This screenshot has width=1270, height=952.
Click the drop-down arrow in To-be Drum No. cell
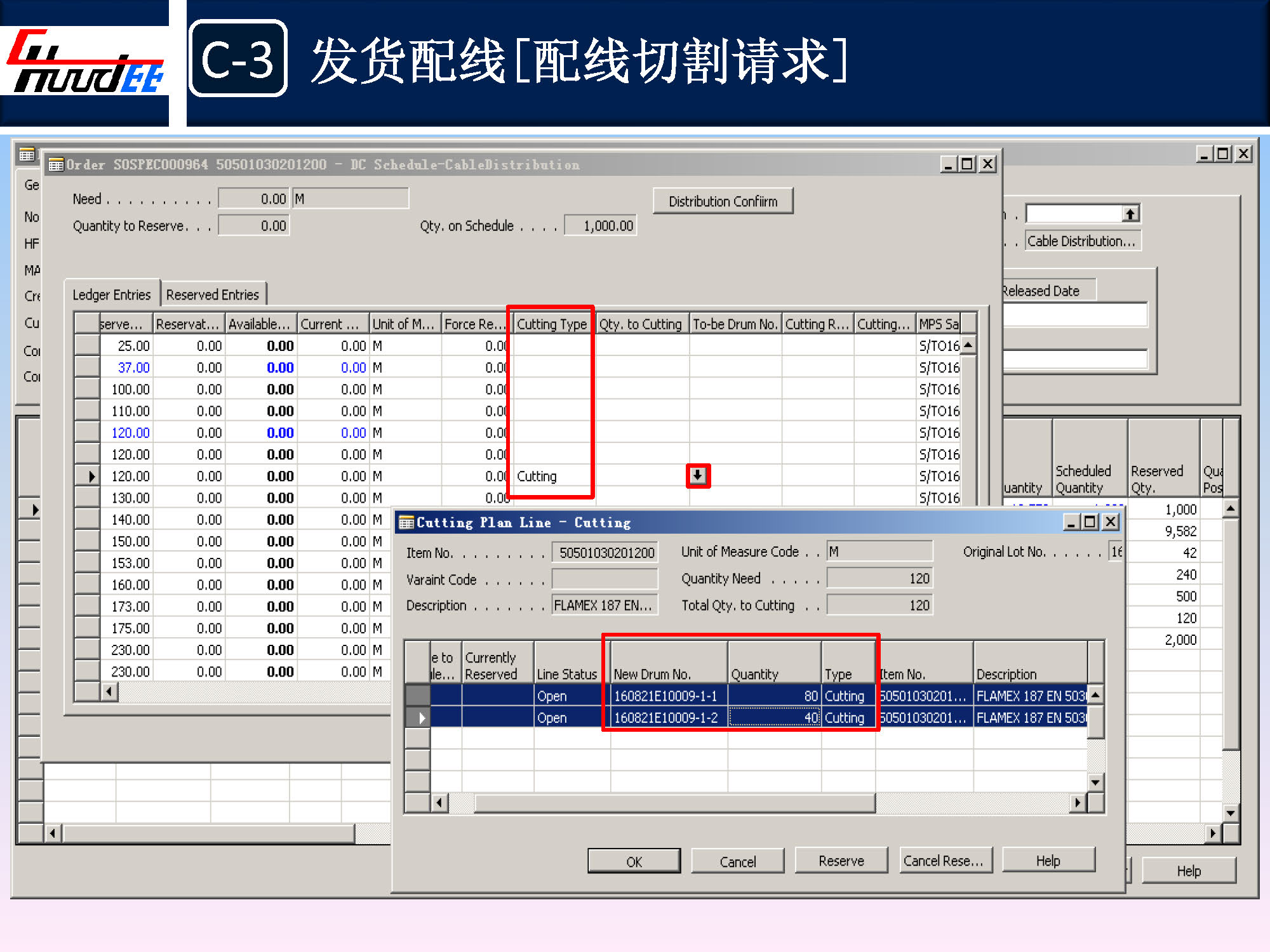click(698, 475)
